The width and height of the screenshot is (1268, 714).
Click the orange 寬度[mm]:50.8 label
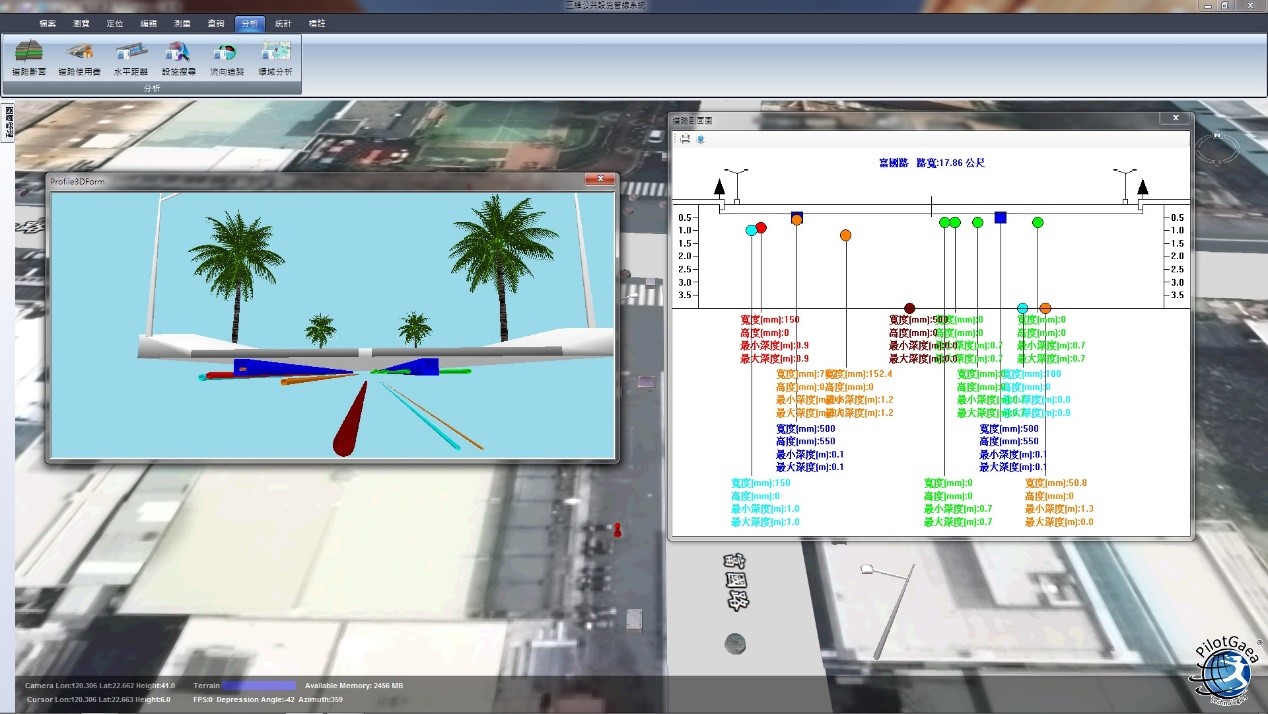[1056, 483]
